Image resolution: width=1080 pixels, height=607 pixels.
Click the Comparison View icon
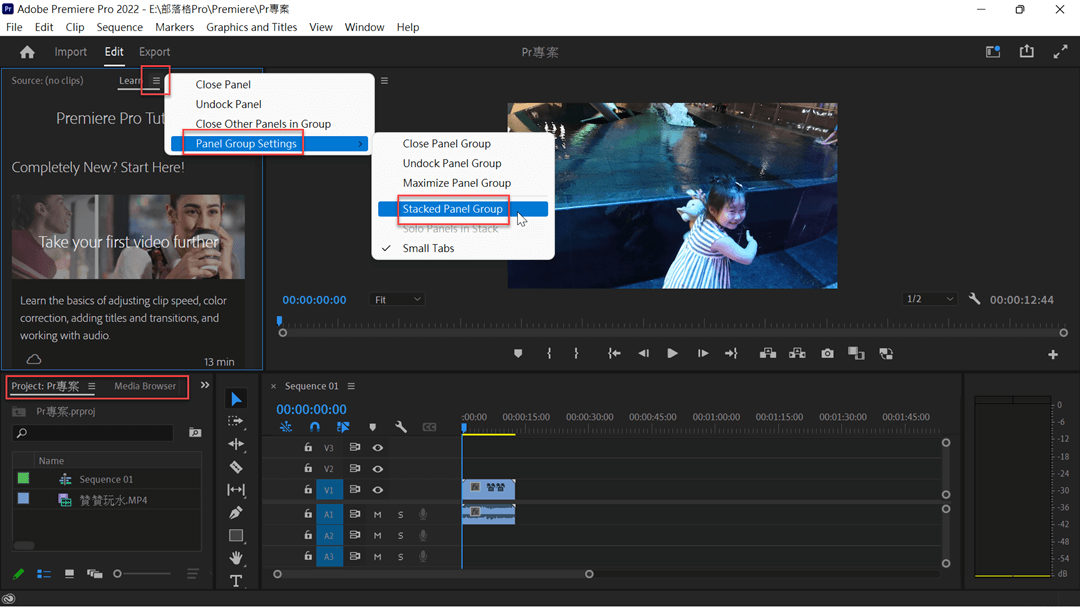point(856,353)
